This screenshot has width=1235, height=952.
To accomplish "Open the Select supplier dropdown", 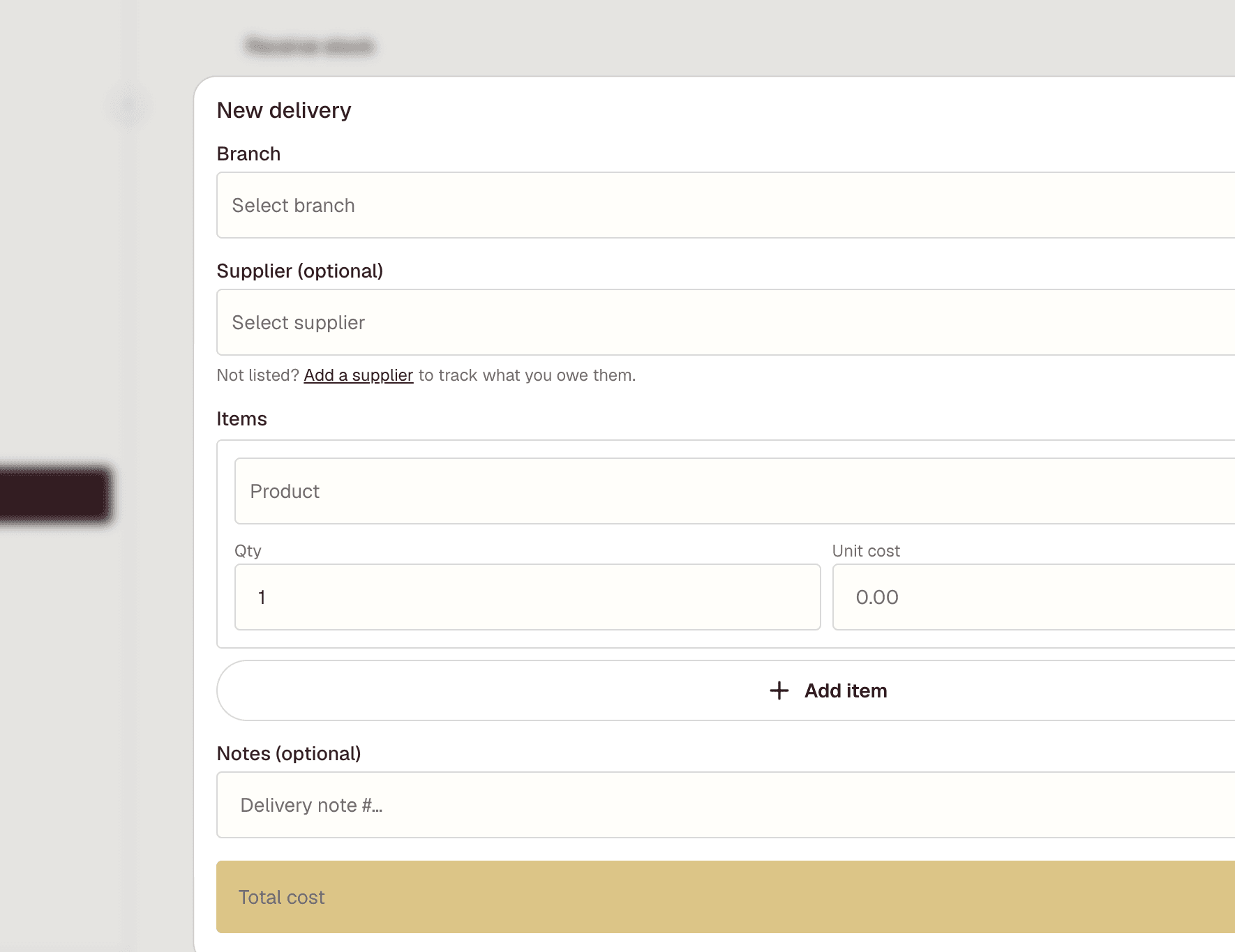I will (726, 322).
